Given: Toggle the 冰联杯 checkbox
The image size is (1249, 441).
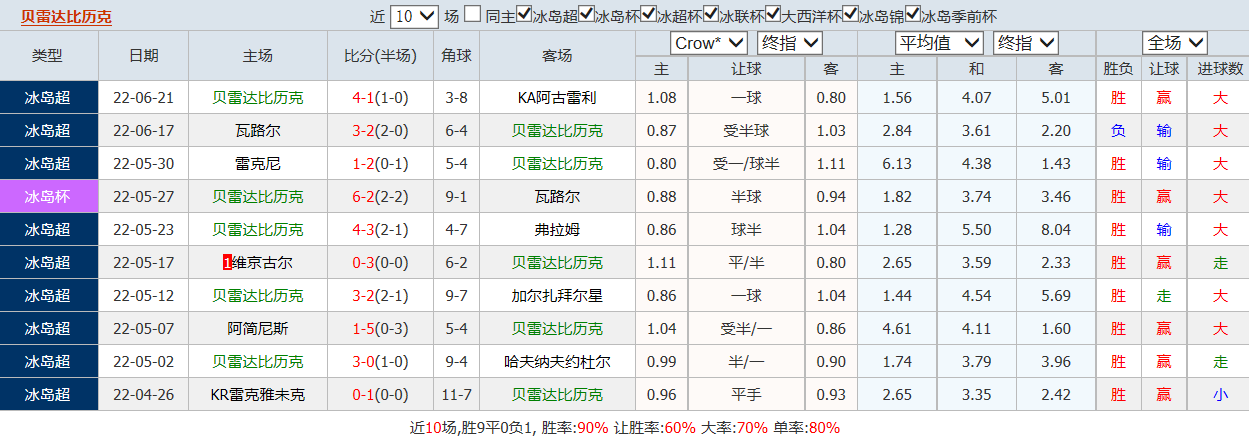Looking at the screenshot, I should point(711,16).
